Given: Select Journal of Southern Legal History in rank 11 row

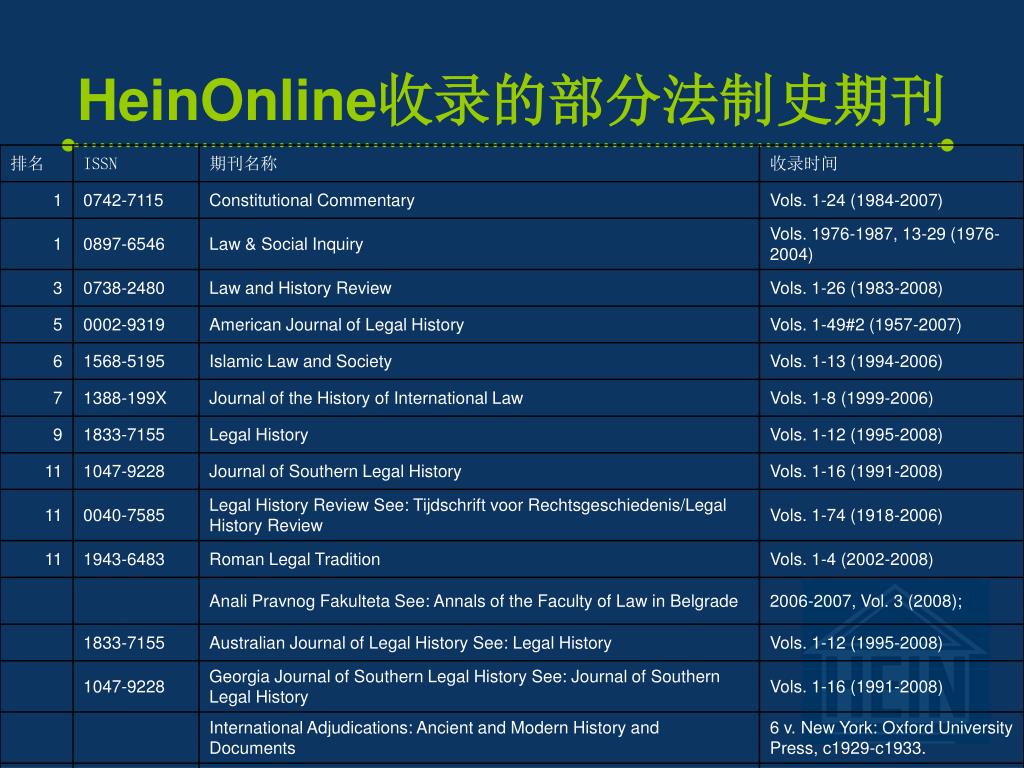Looking at the screenshot, I should tap(335, 472).
